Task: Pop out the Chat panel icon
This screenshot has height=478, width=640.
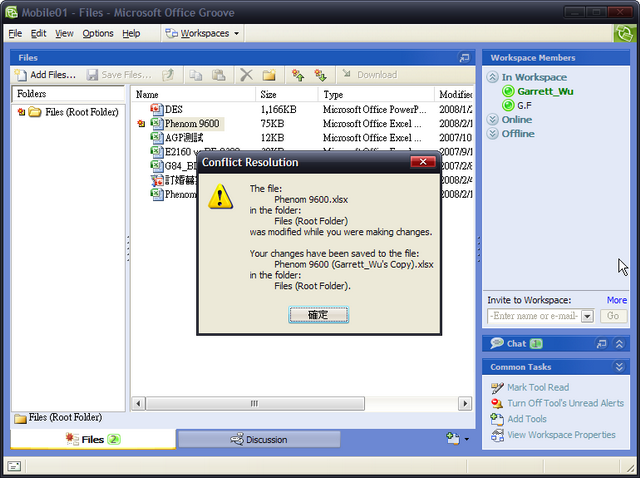Action: pyautogui.click(x=601, y=344)
